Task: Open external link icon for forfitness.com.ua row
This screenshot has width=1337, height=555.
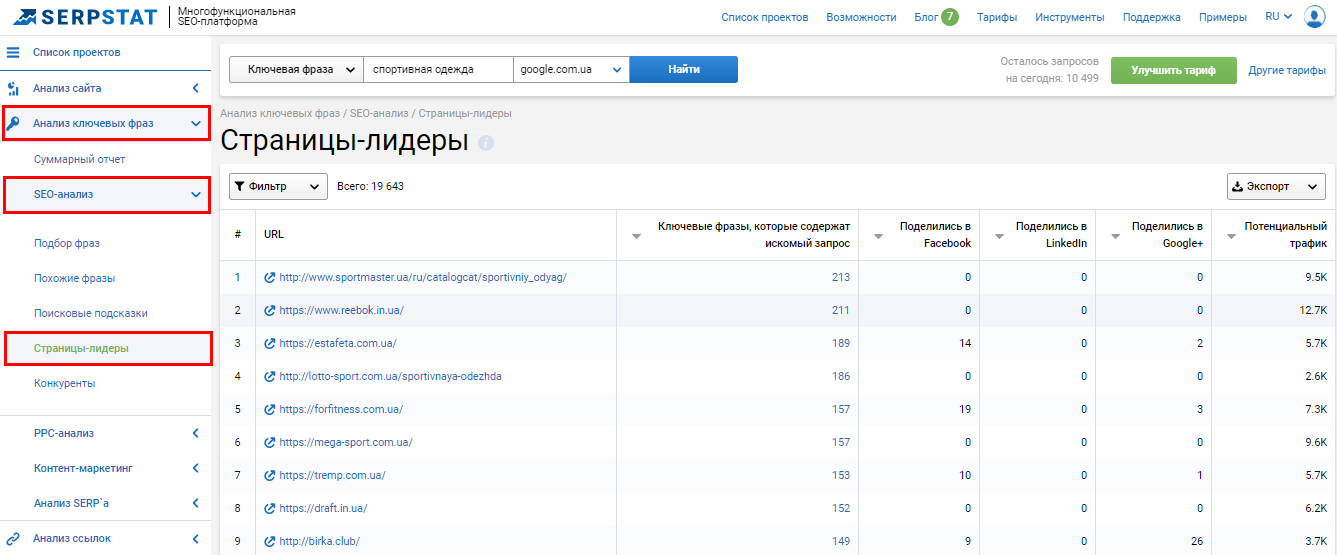Action: click(x=269, y=410)
